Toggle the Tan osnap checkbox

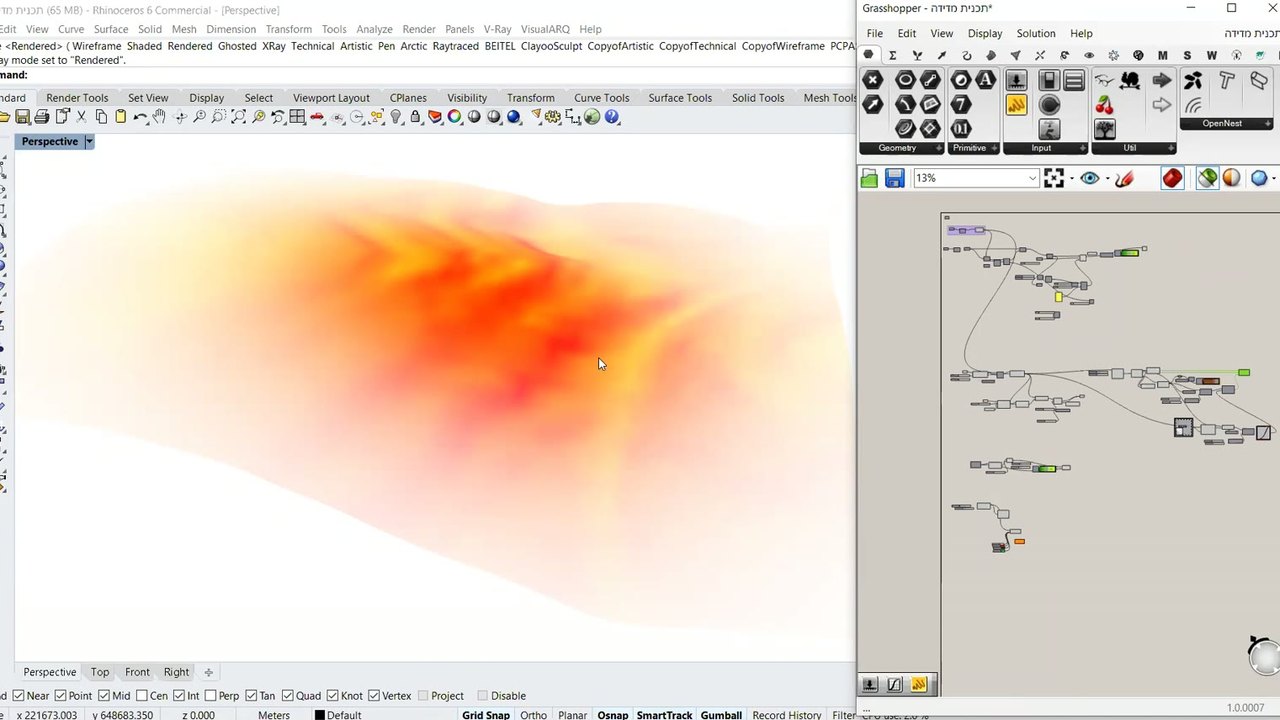[x=251, y=696]
